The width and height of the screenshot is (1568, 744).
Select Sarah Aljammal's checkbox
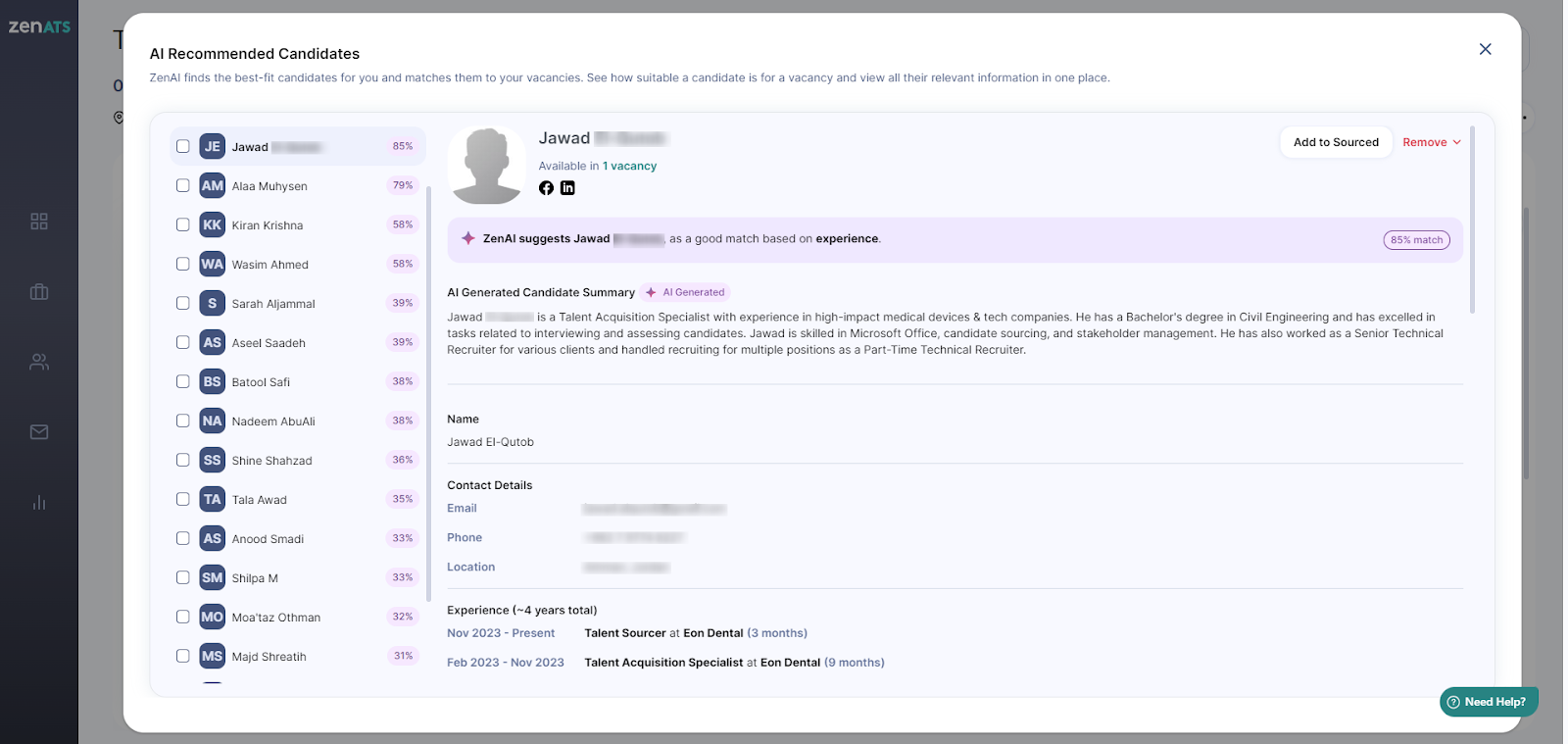point(183,303)
